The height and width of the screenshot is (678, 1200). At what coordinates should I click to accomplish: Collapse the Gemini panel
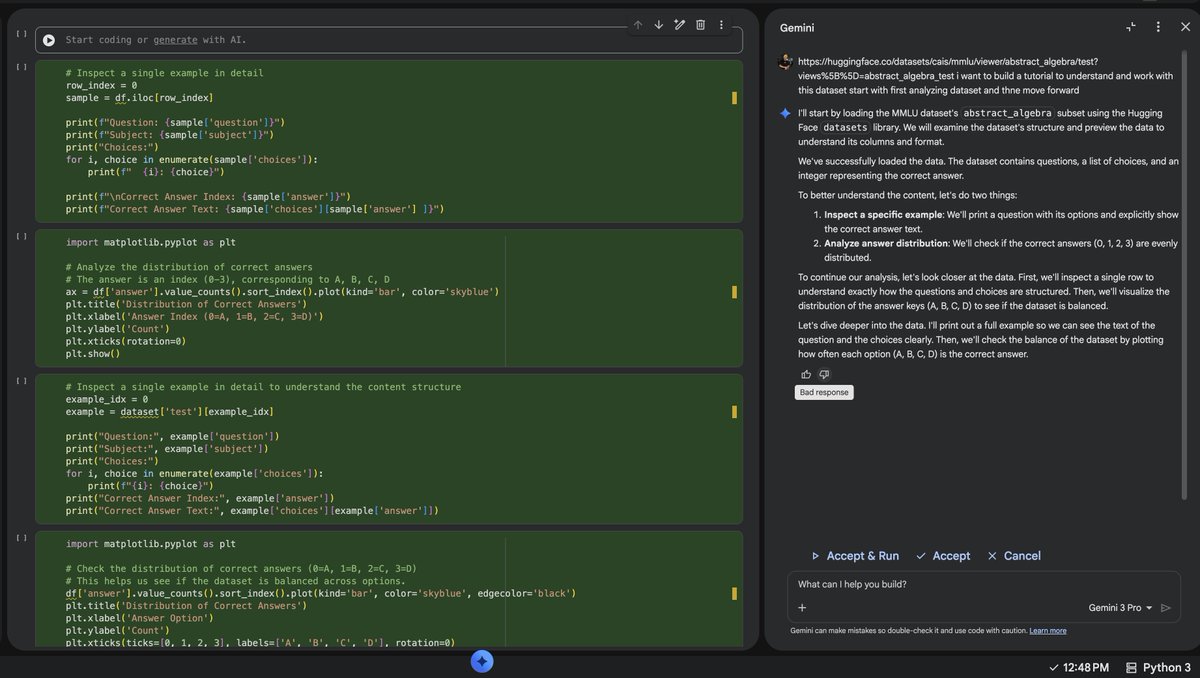pyautogui.click(x=1131, y=27)
